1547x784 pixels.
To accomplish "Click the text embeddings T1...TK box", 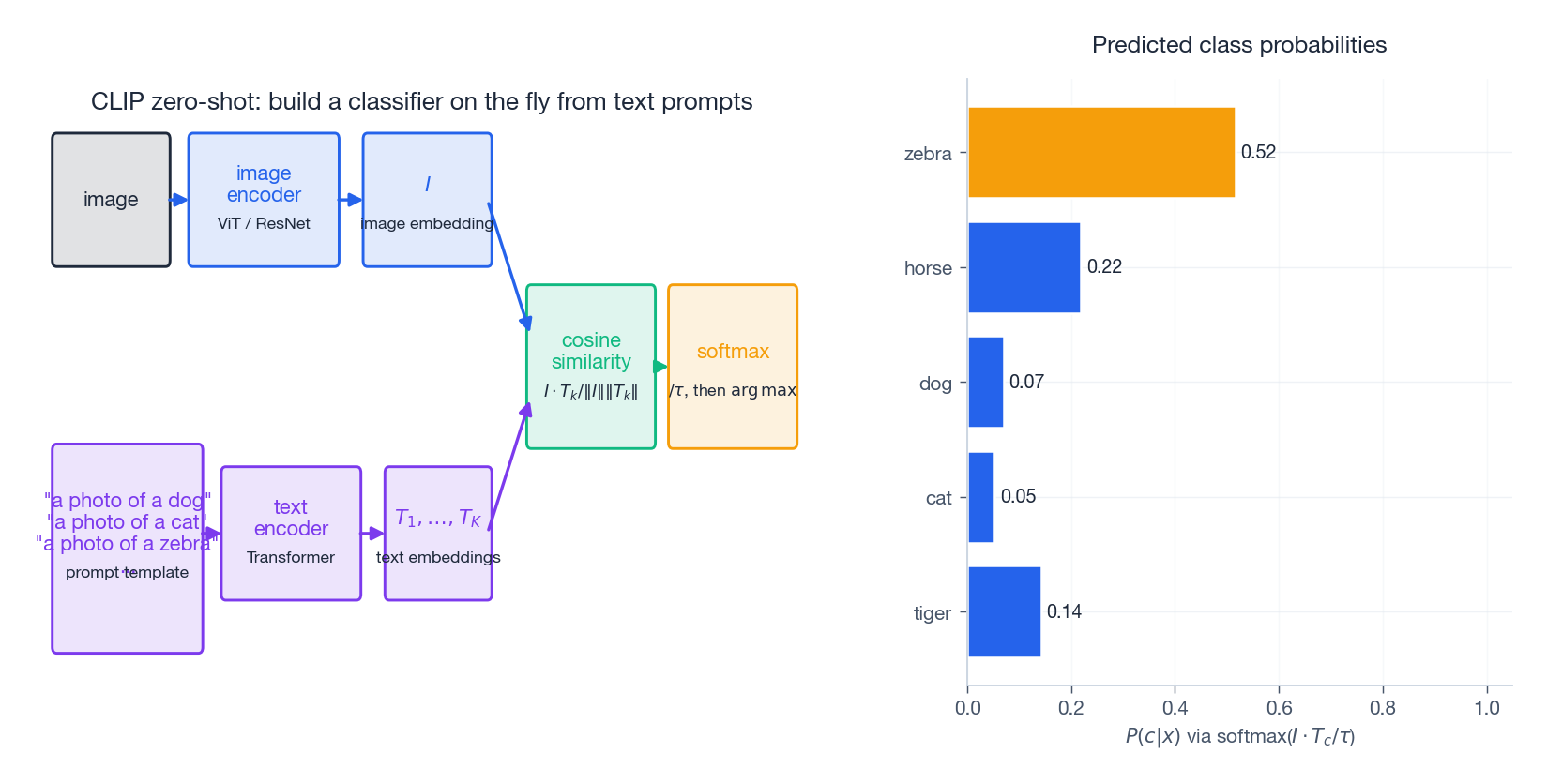I will point(438,533).
